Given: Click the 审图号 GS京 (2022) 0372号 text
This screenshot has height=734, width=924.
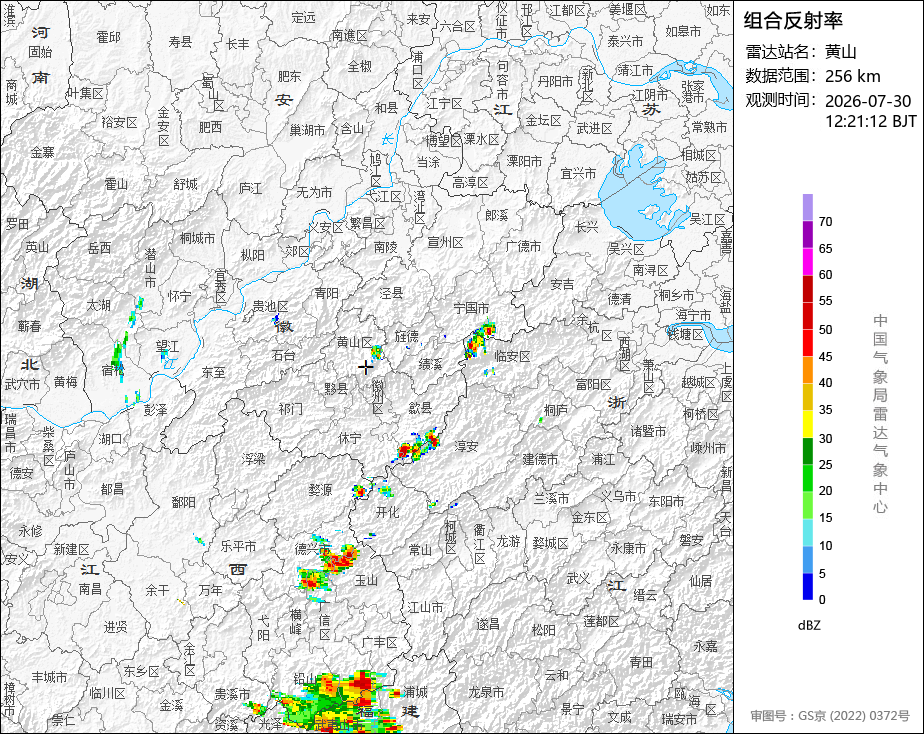Looking at the screenshot, I should tap(830, 716).
